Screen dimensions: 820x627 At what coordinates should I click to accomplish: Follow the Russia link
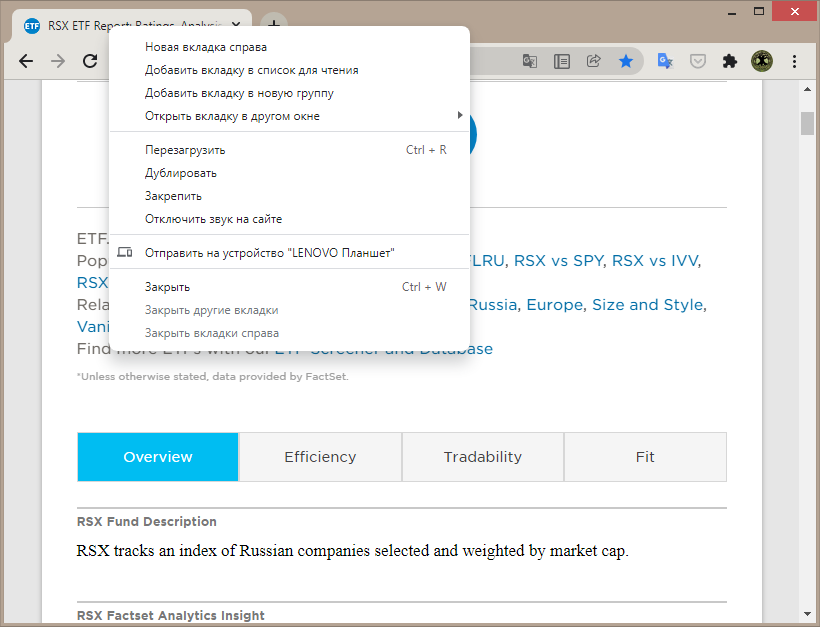coord(493,305)
